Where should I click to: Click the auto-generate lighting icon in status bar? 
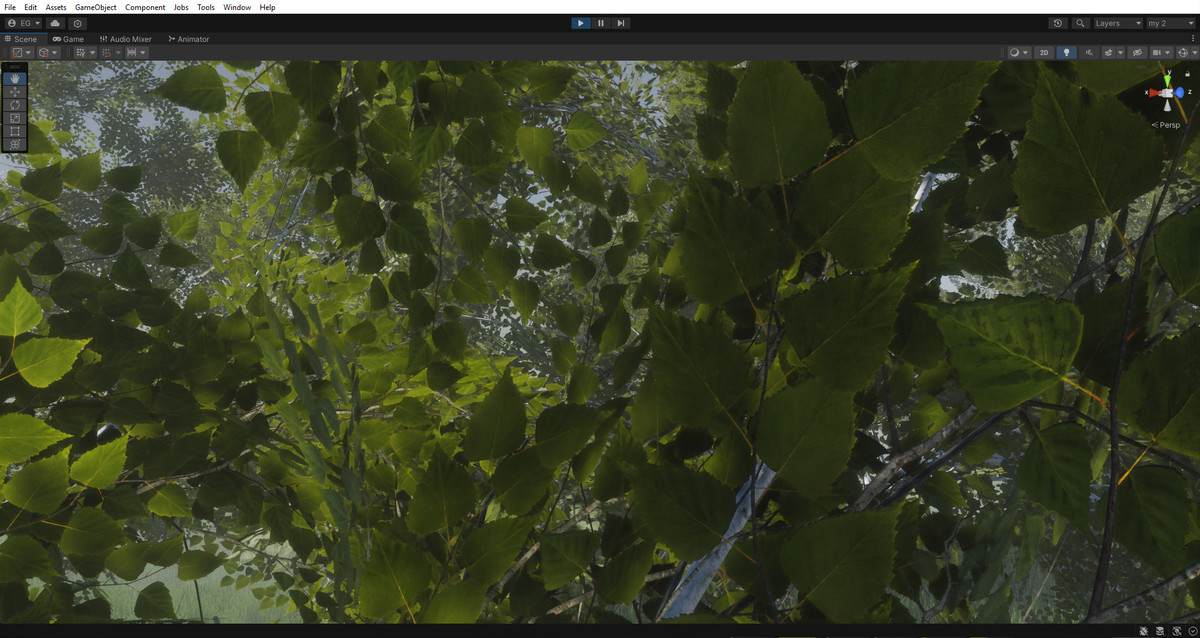[1177, 631]
